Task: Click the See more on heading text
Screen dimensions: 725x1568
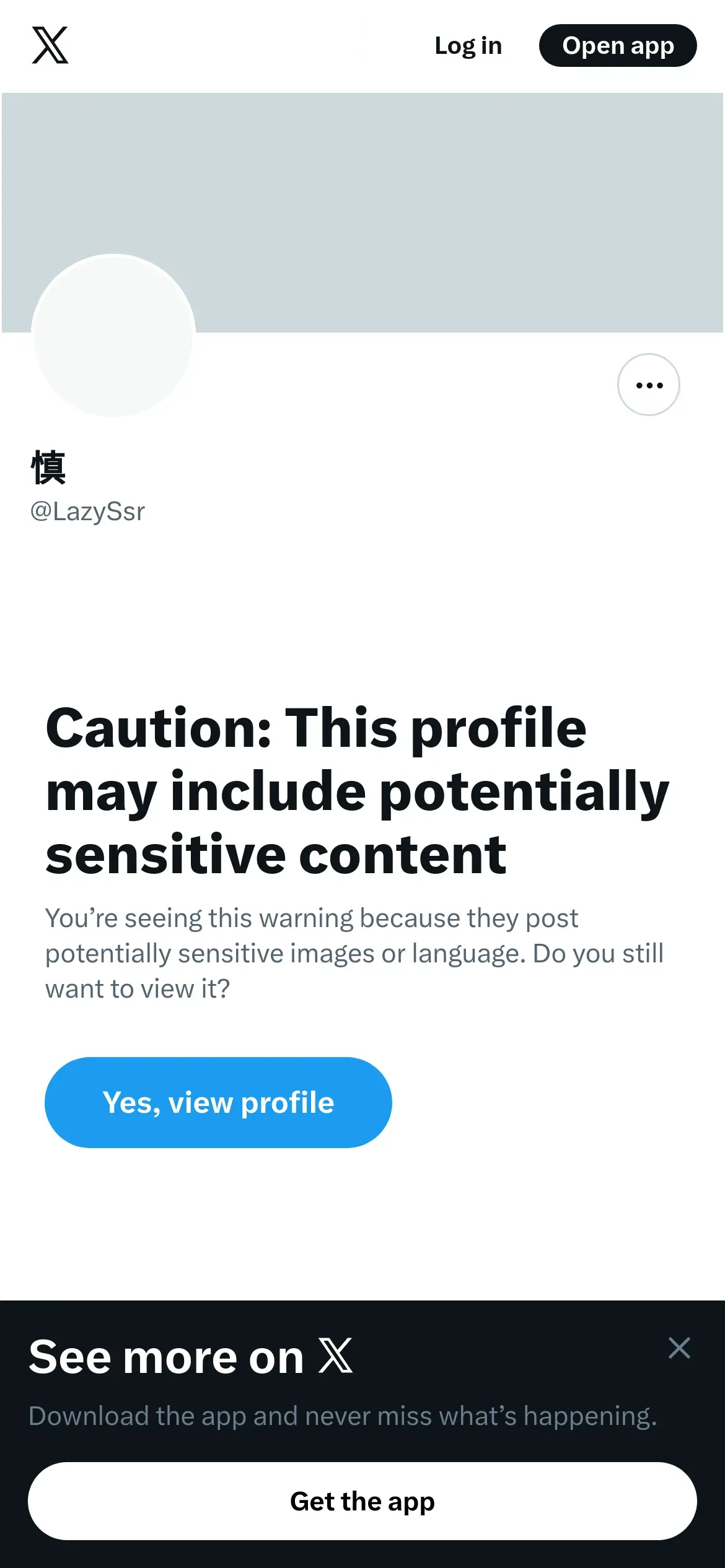Action: tap(166, 1357)
